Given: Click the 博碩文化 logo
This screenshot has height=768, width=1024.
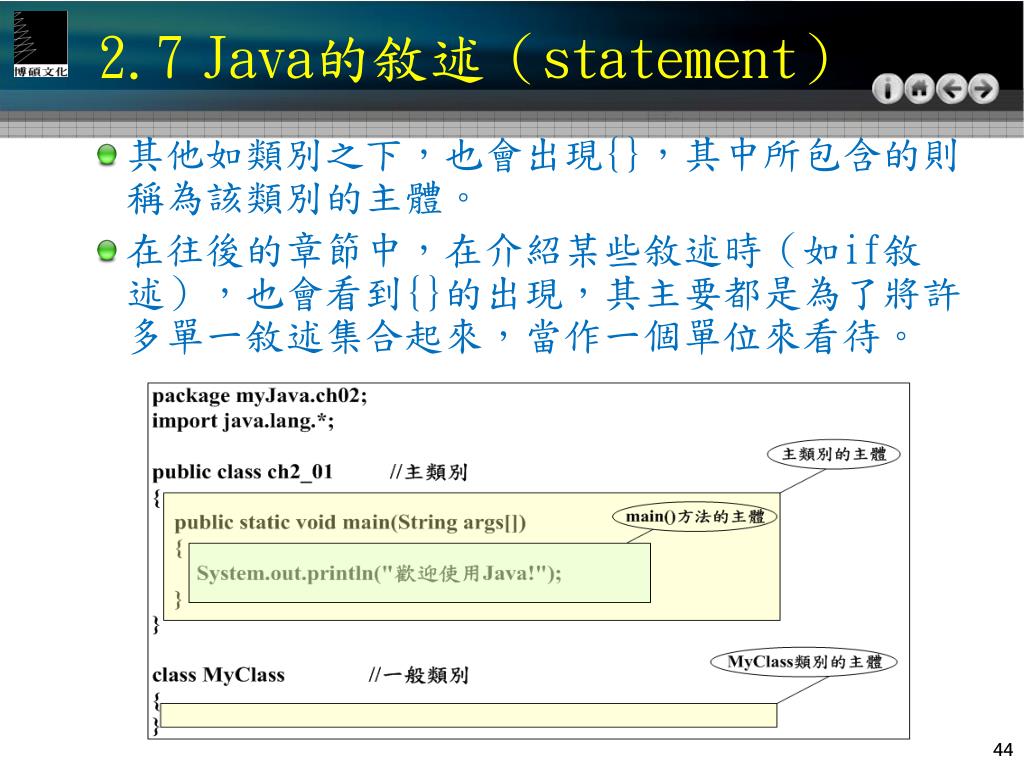Looking at the screenshot, I should click(x=40, y=44).
